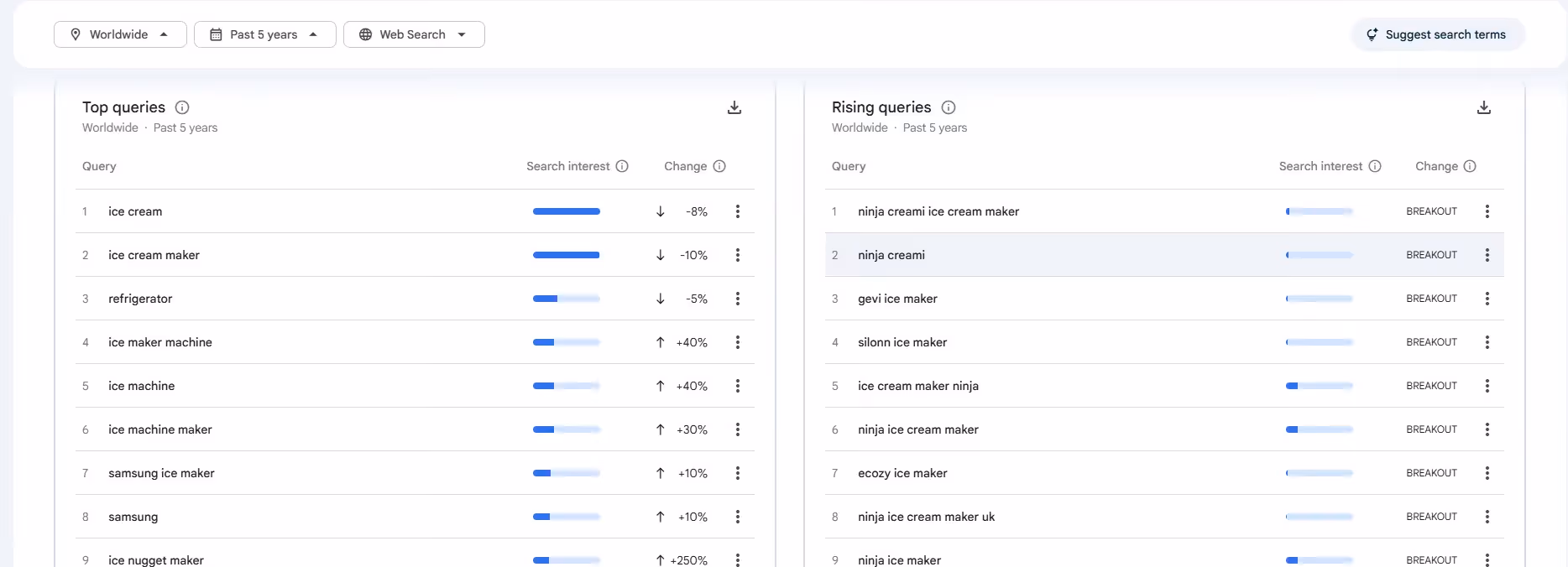1568x567 pixels.
Task: Click 'samsung ice maker' query row
Action: [x=161, y=473]
